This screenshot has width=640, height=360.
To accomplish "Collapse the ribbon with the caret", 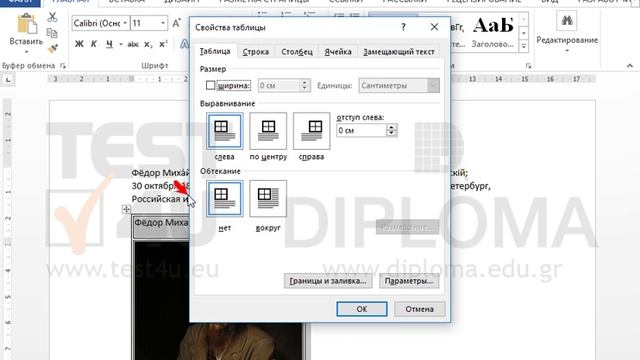I will pos(630,65).
